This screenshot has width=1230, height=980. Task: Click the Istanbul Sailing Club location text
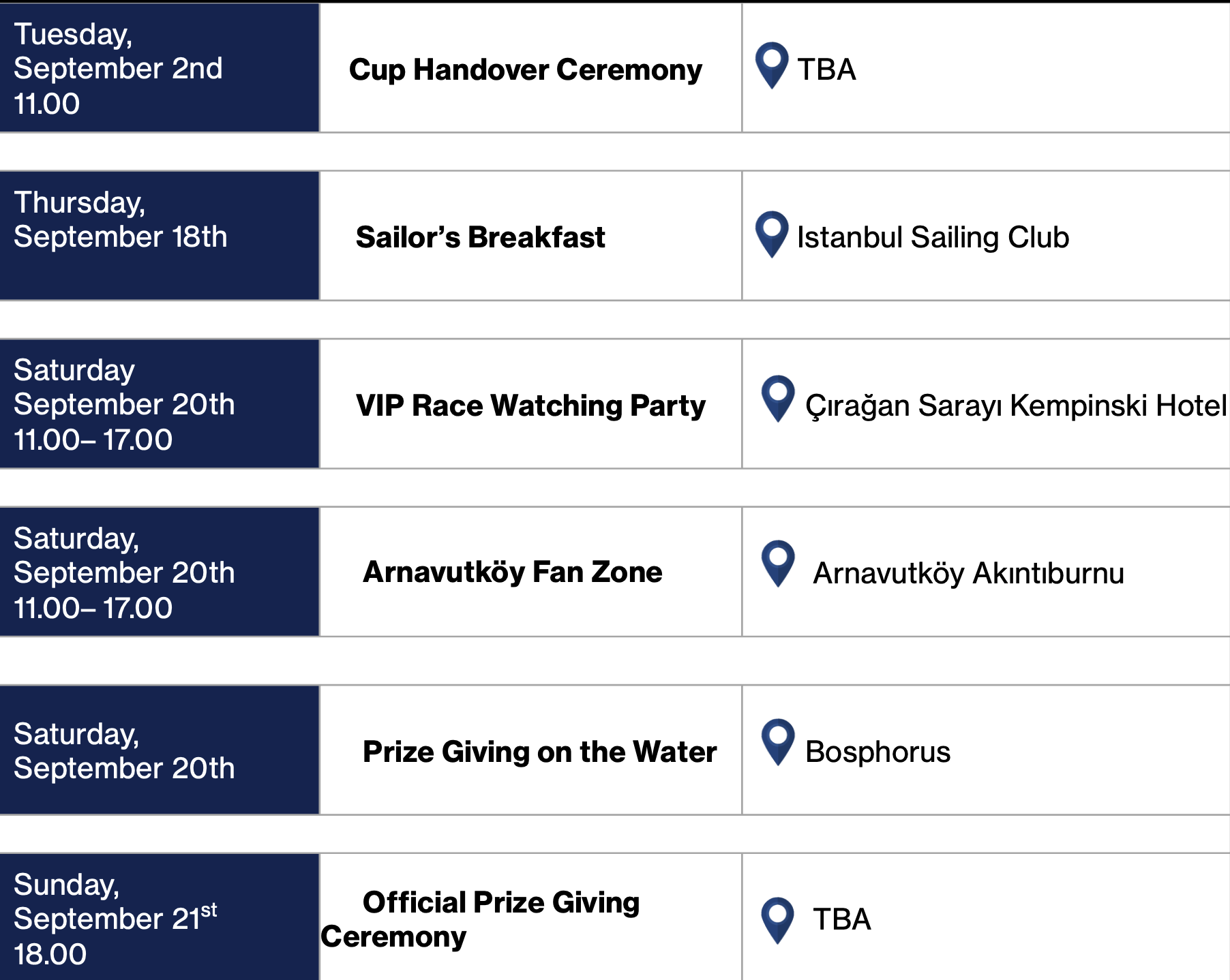click(x=933, y=237)
